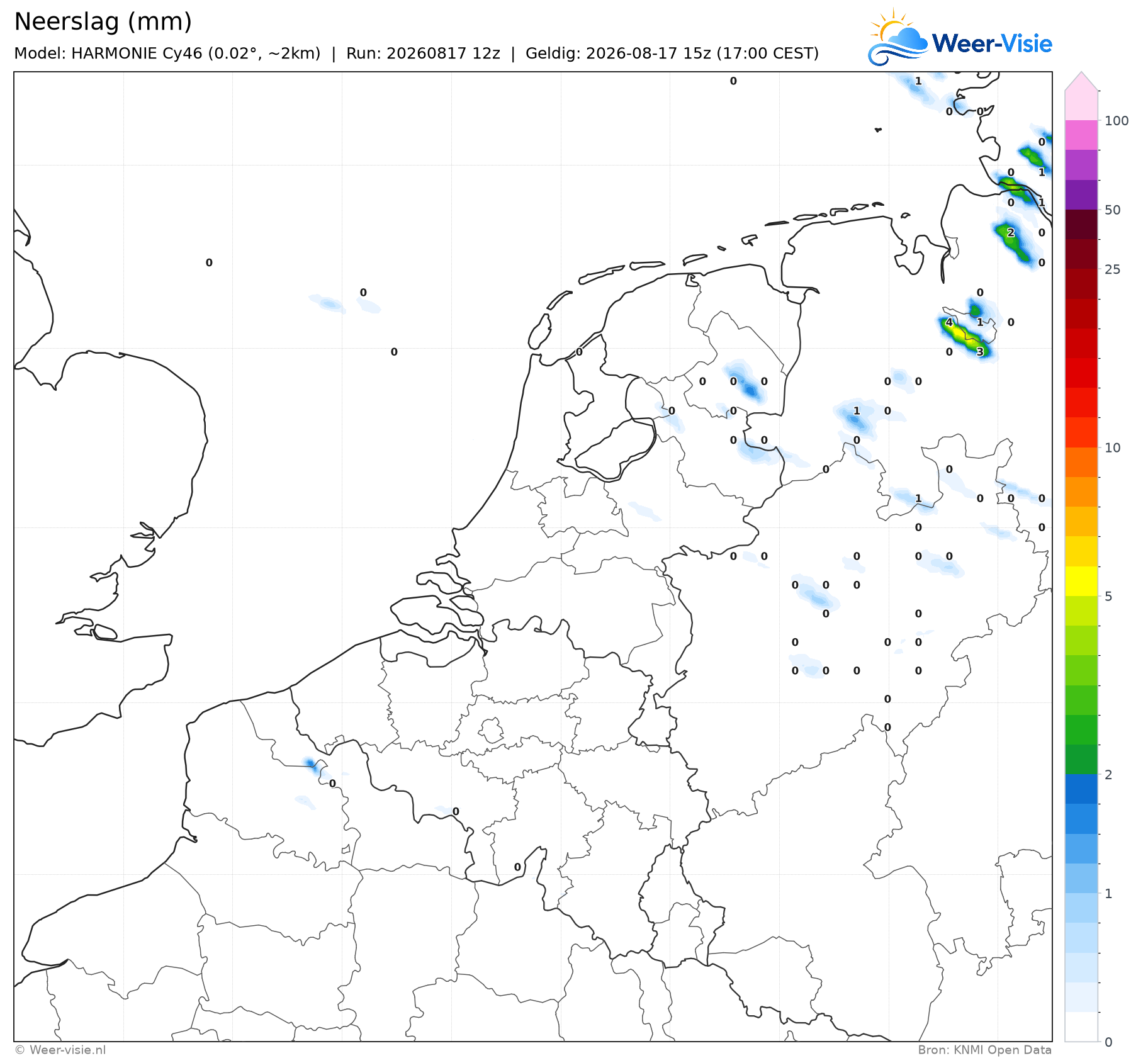Click the pink arrow atop the colorbar

(1081, 81)
